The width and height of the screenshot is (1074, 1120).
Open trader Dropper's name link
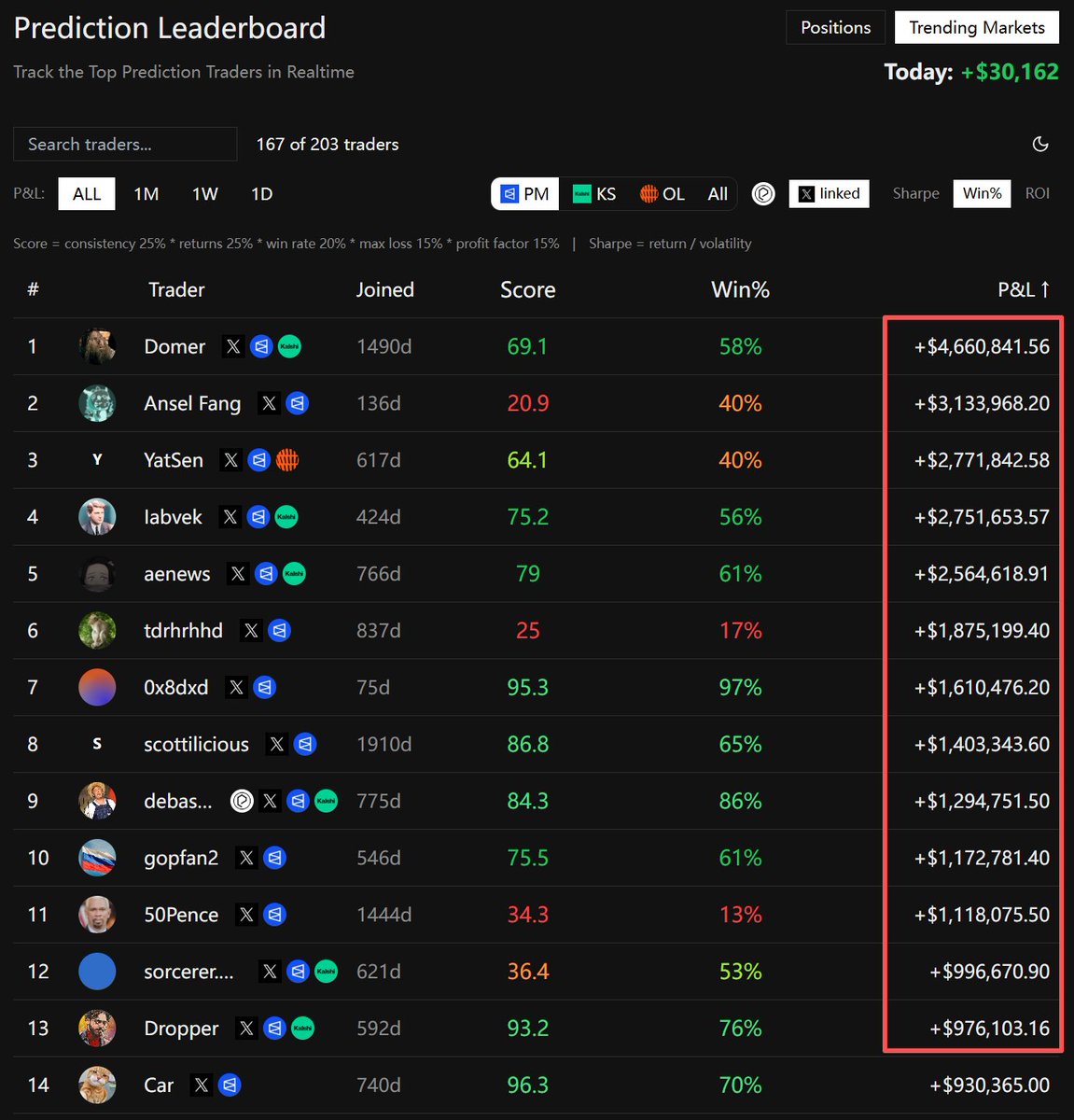point(181,1029)
